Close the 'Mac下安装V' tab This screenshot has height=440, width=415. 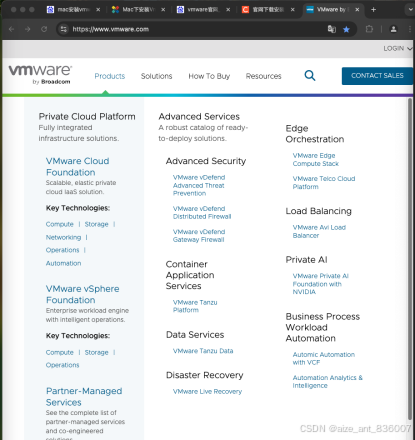[x=163, y=10]
